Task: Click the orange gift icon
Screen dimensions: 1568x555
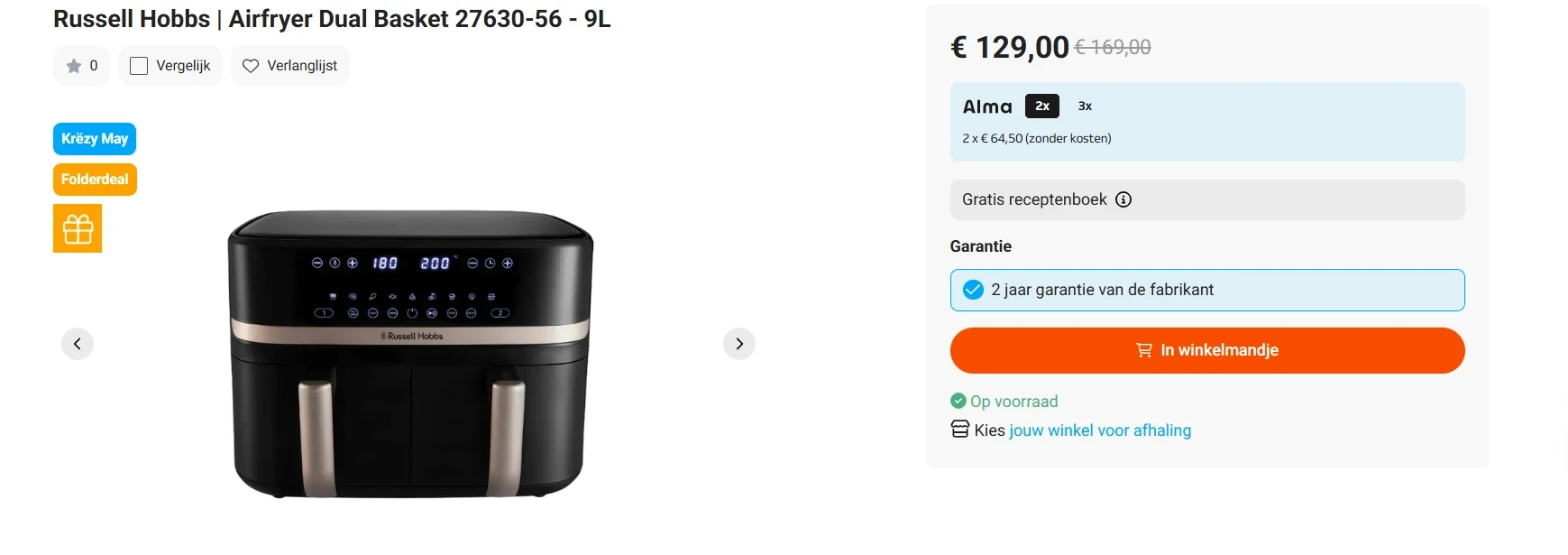Action: [78, 228]
